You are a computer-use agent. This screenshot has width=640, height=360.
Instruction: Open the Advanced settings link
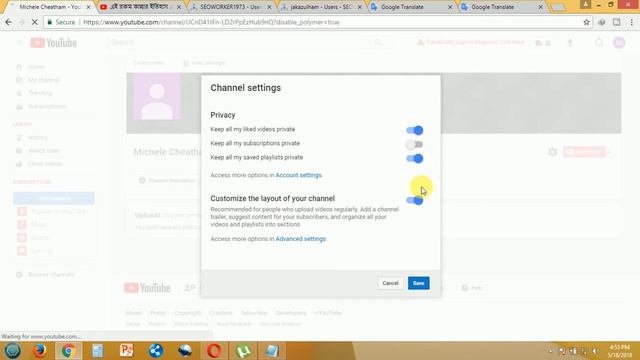tap(300, 239)
